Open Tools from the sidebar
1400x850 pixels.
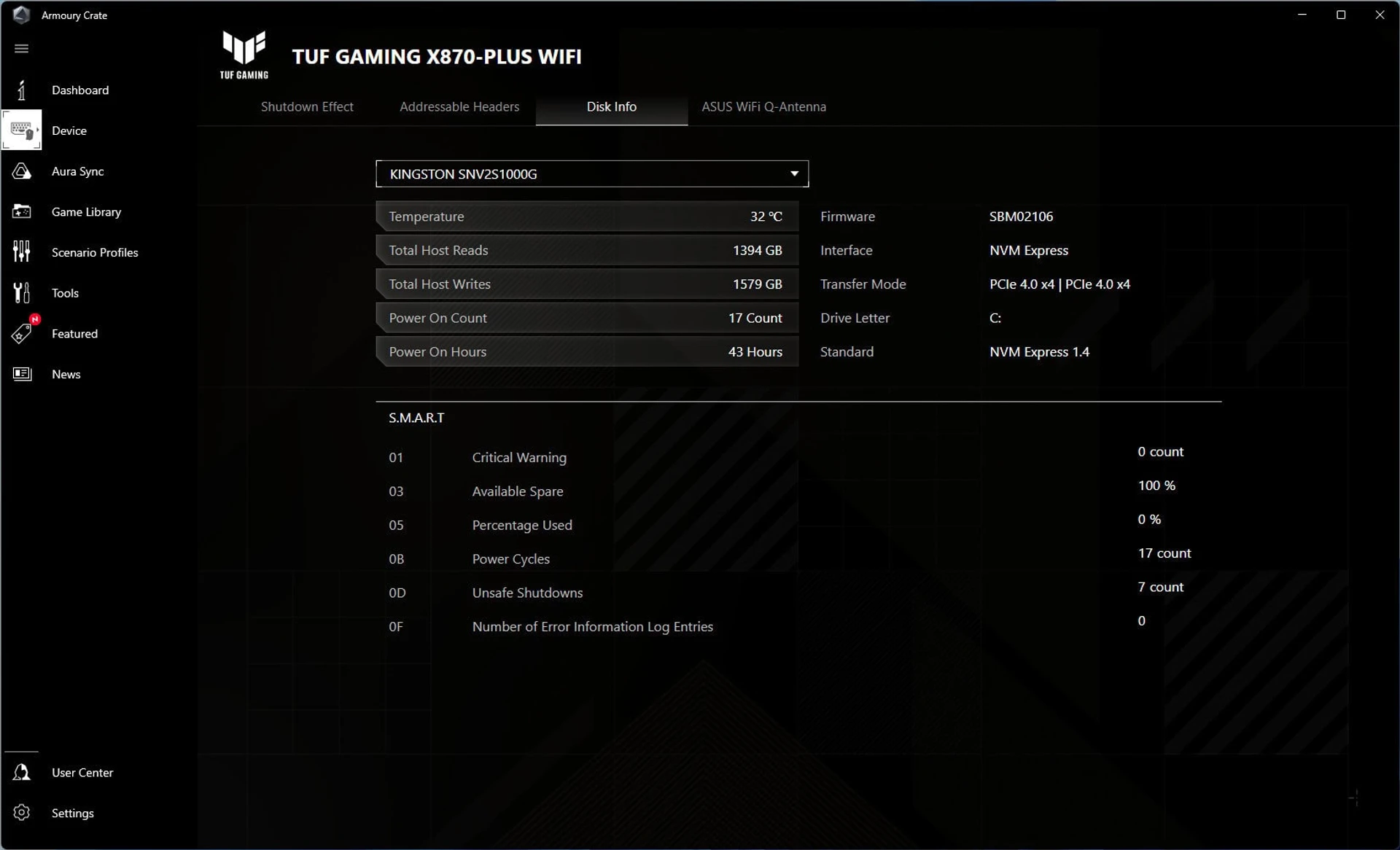coord(65,293)
